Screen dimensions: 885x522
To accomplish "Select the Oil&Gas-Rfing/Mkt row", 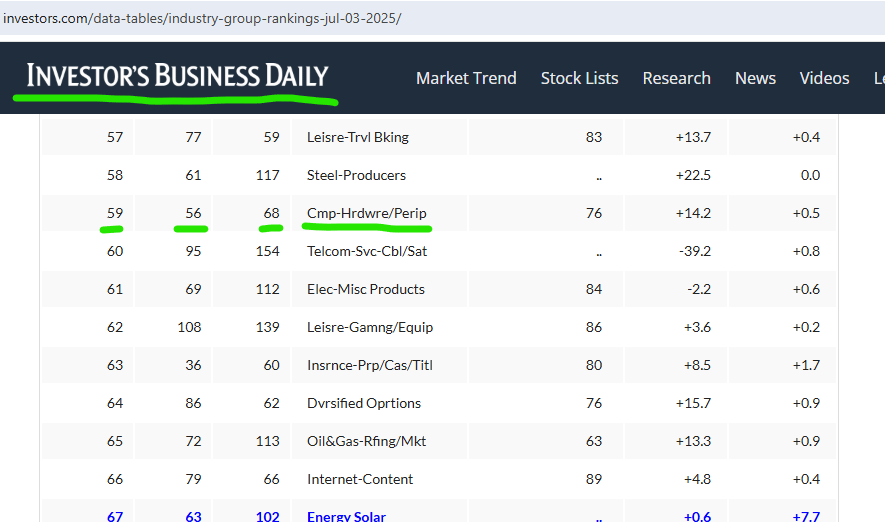I will pos(439,441).
